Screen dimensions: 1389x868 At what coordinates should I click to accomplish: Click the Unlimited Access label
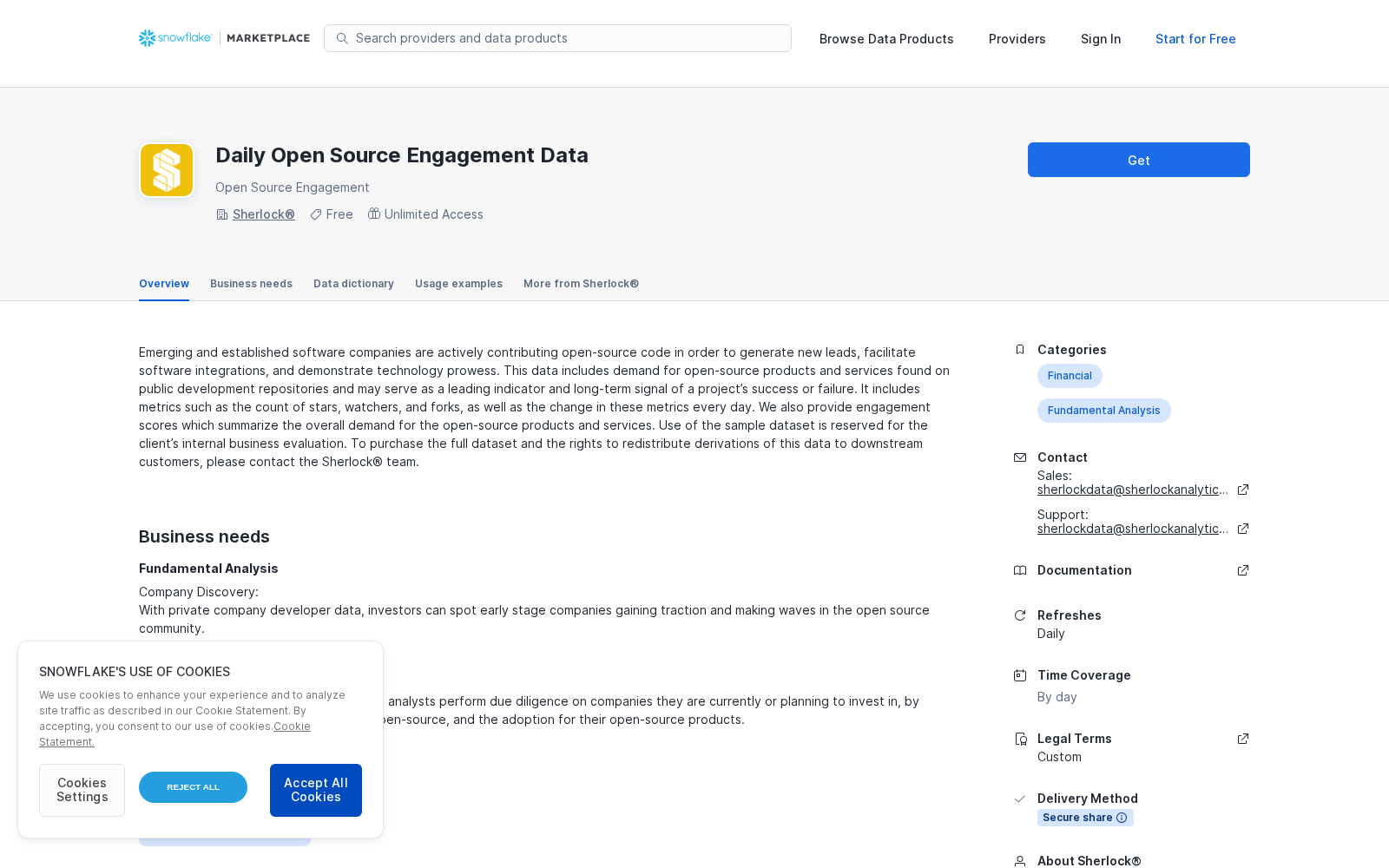point(434,214)
